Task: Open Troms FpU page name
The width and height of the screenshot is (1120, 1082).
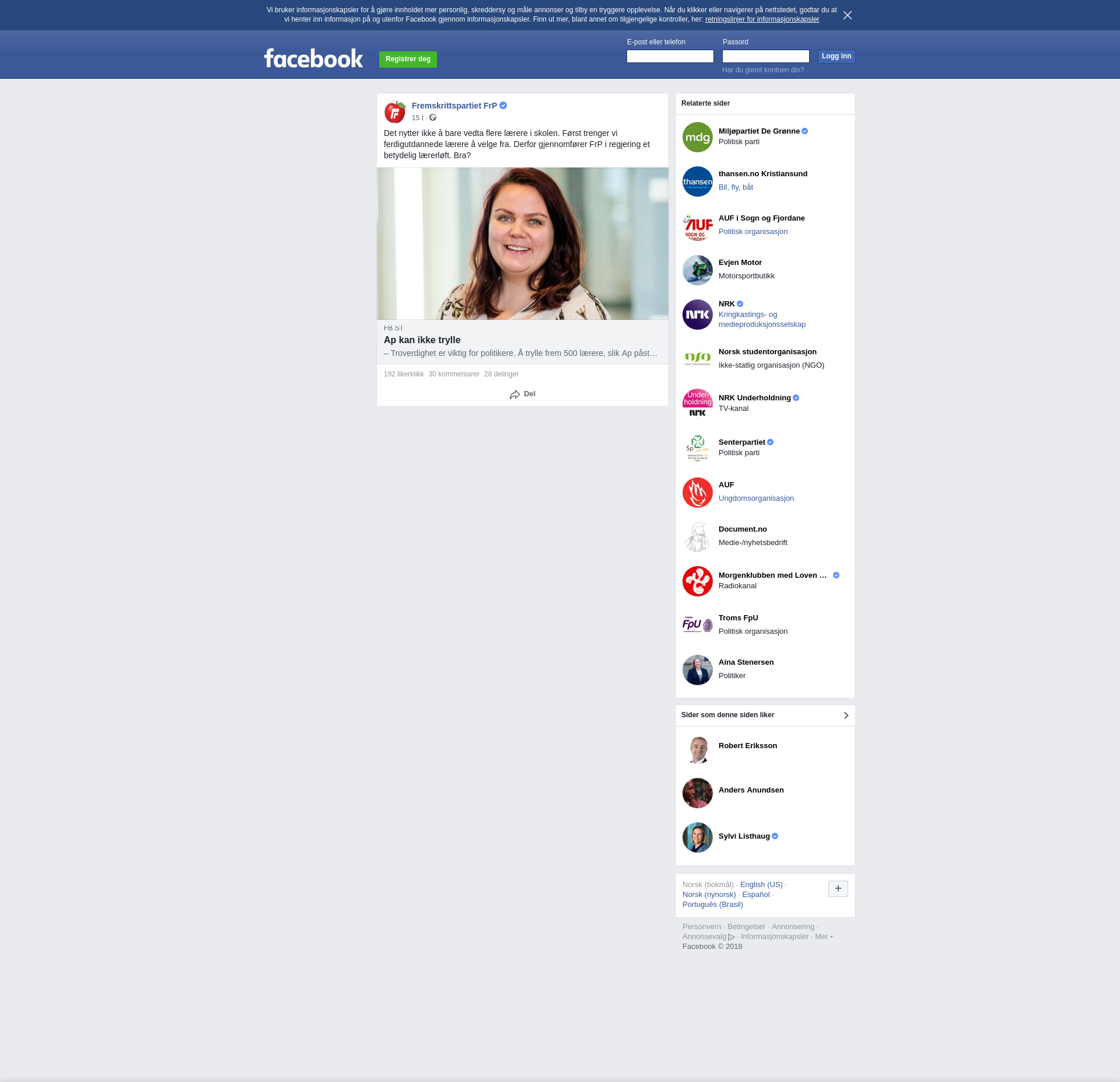Action: pos(738,618)
